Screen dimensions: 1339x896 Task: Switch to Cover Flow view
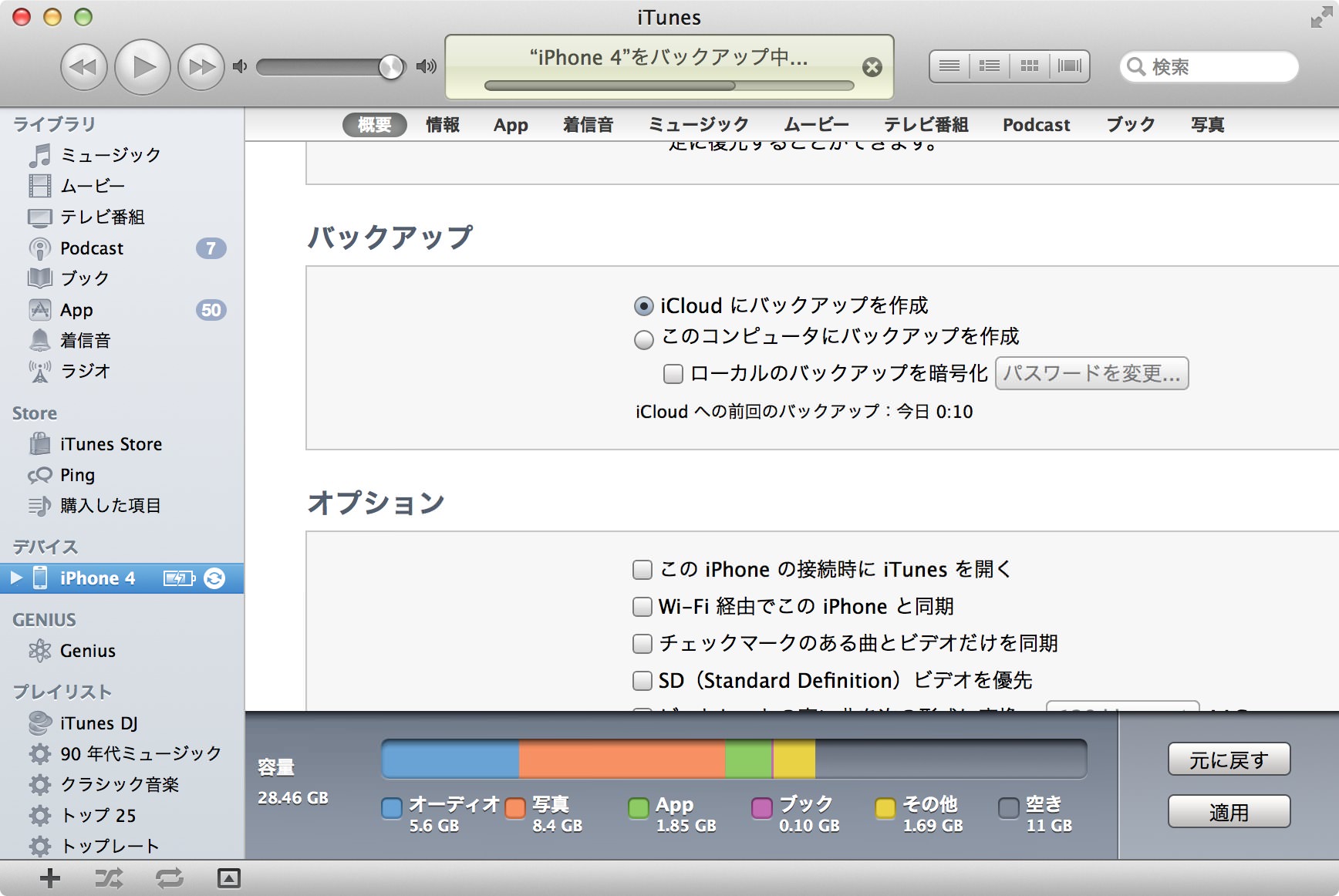coord(1070,66)
